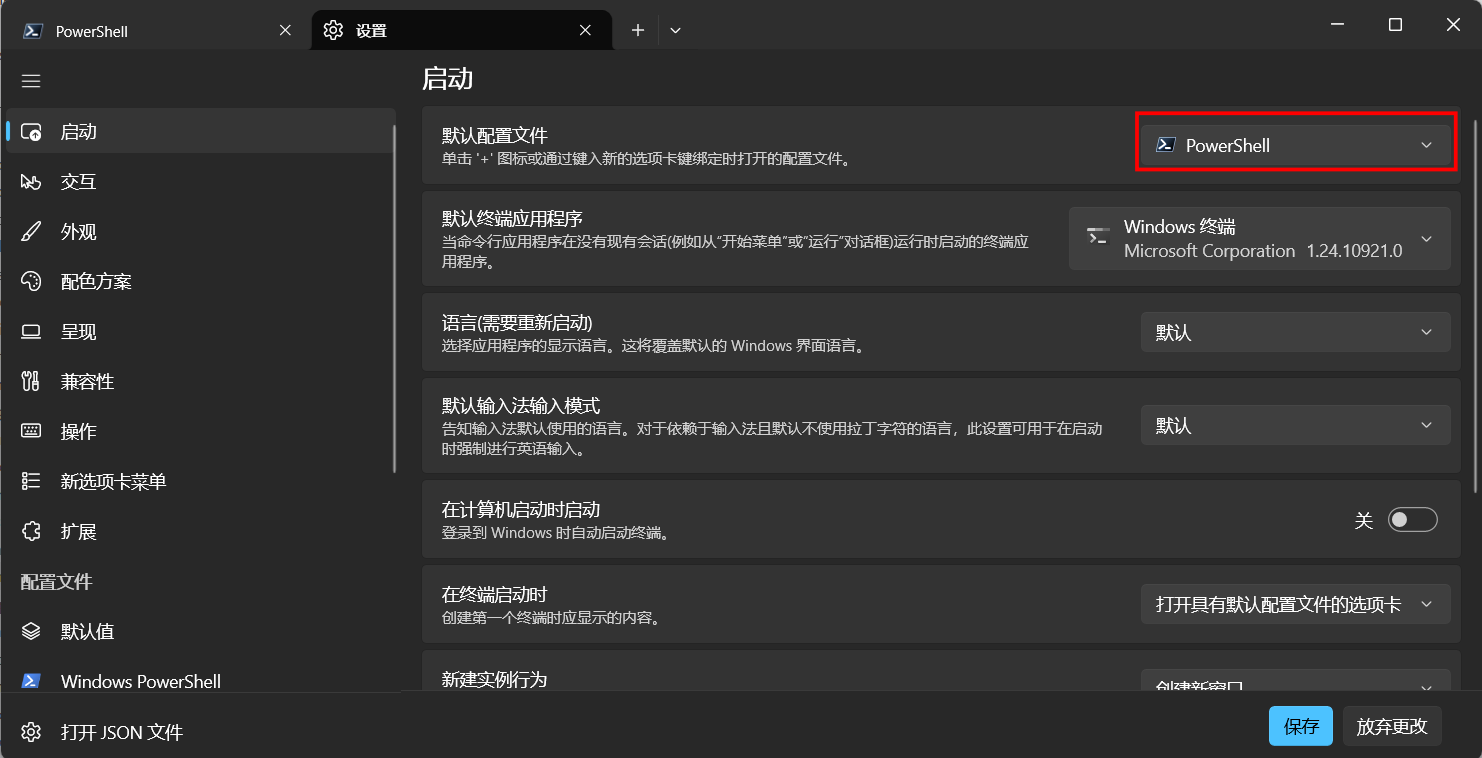Click the 在计算机启动时启动 setting title
This screenshot has width=1482, height=758.
coord(521,510)
